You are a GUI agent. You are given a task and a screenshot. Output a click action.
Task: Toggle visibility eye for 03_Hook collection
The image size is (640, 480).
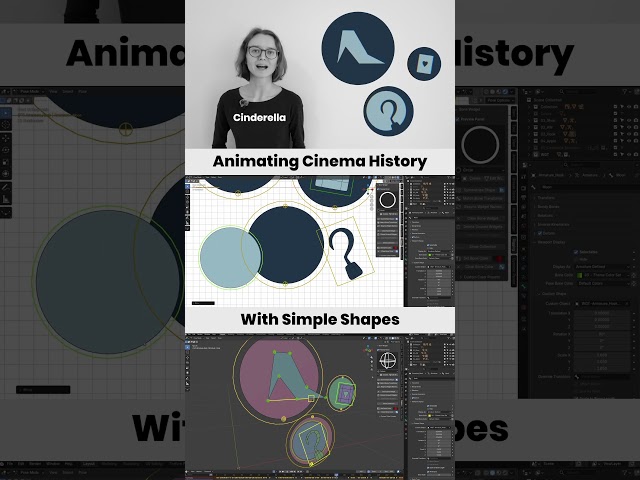[629, 134]
